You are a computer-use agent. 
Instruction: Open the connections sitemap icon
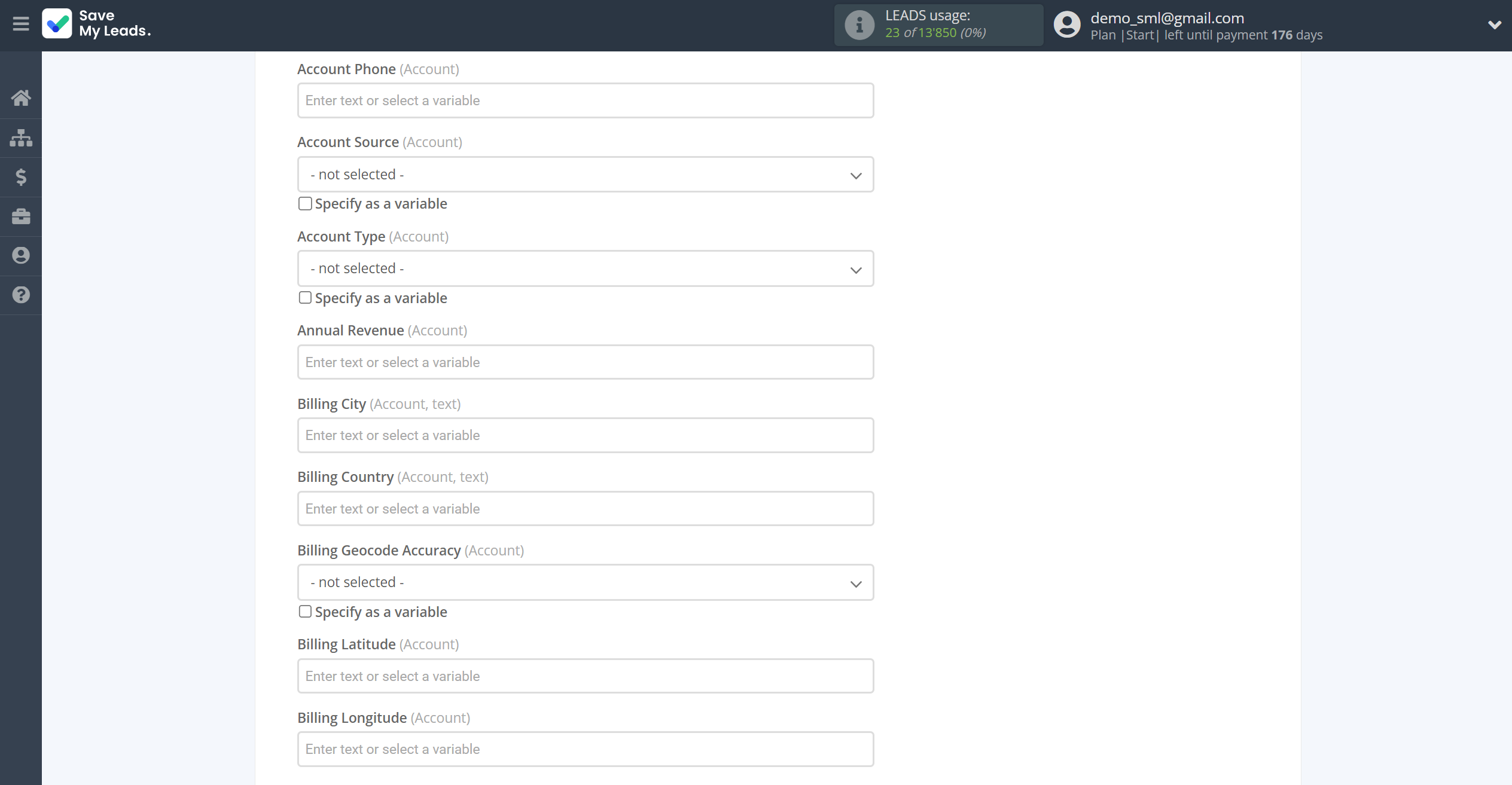(21, 138)
